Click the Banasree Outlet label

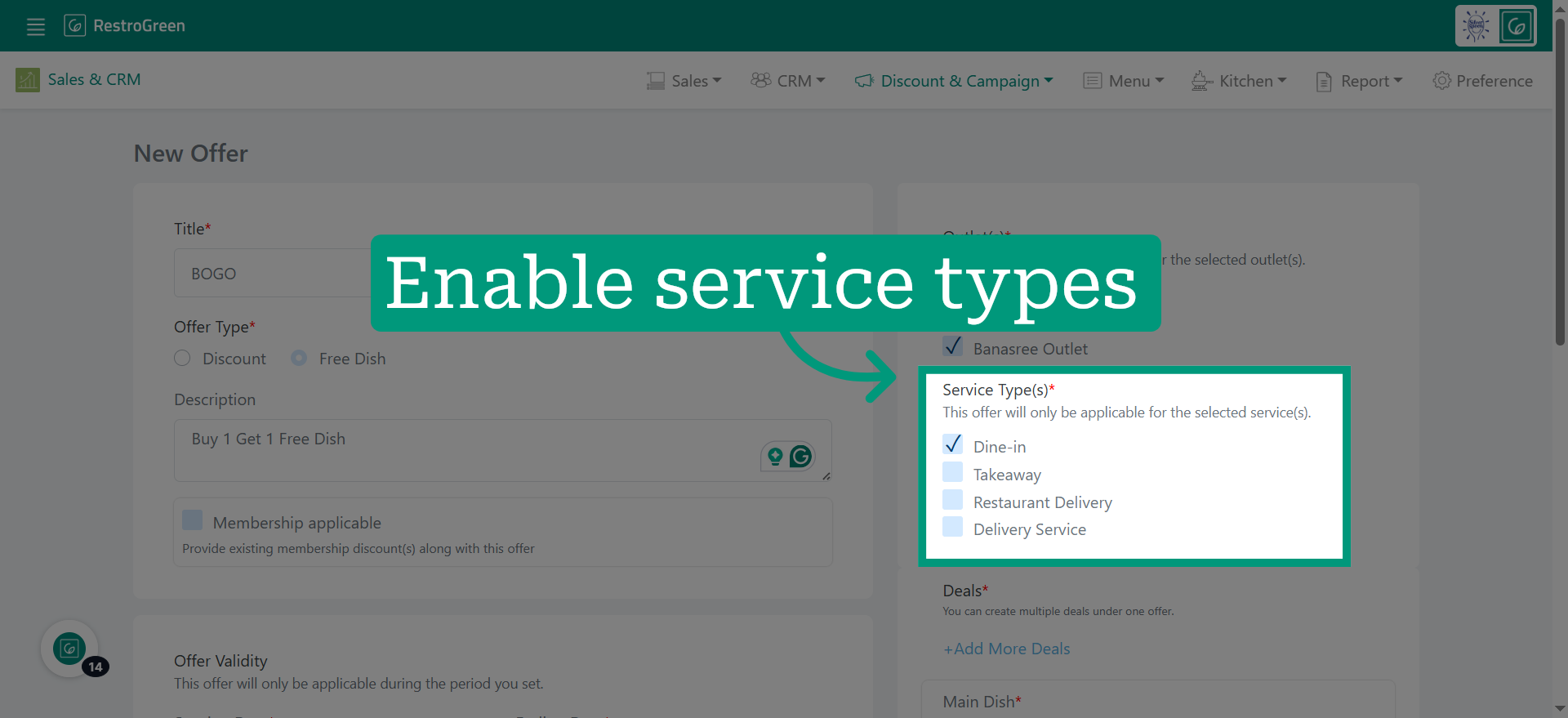coord(1031,349)
